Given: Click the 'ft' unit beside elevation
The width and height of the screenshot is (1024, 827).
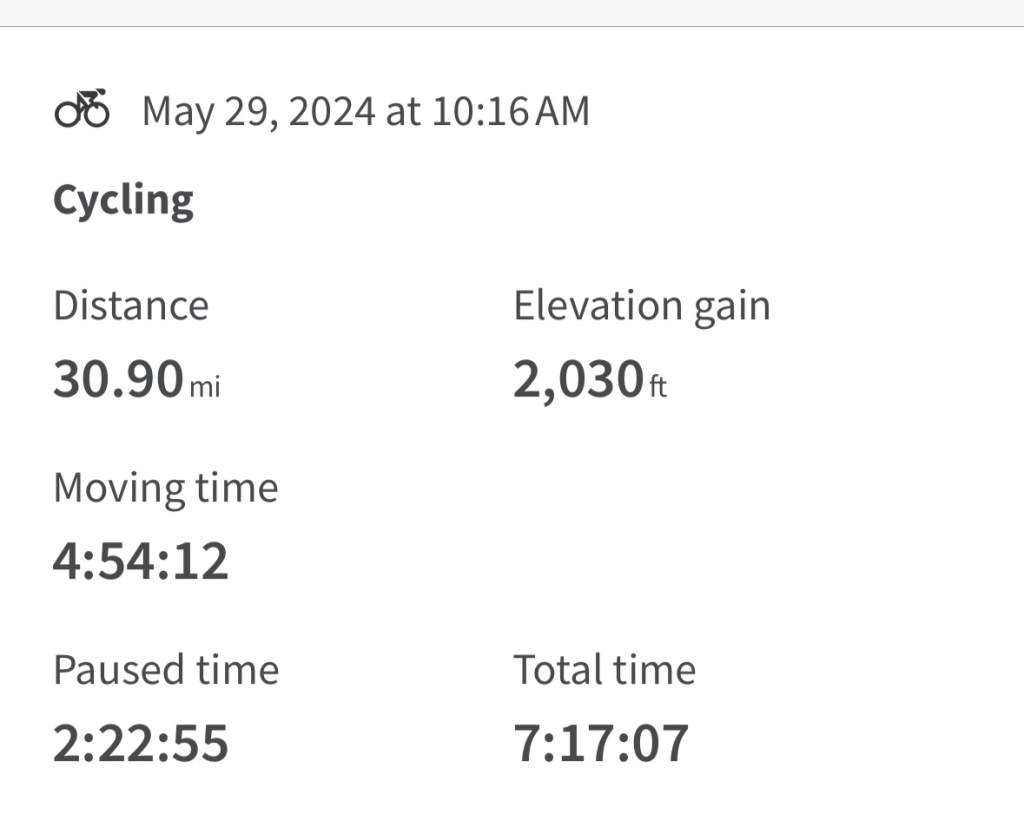Looking at the screenshot, I should click(x=657, y=387).
